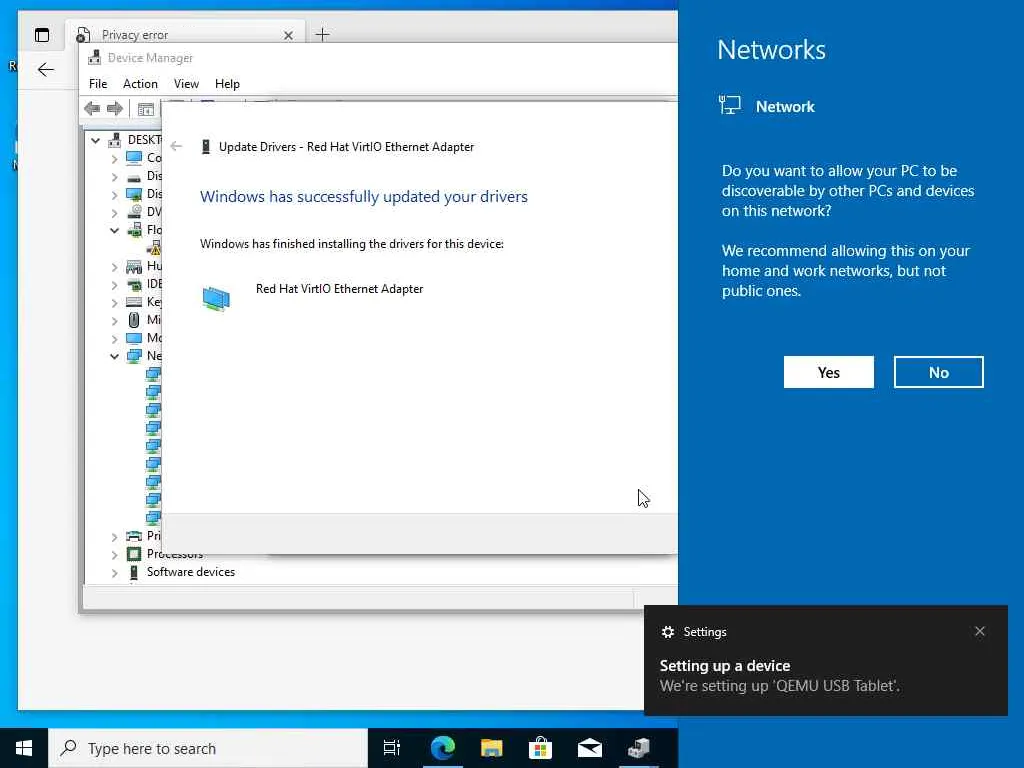
Task: Select the warning-flagged device under Floppy controllers
Action: pyautogui.click(x=154, y=248)
